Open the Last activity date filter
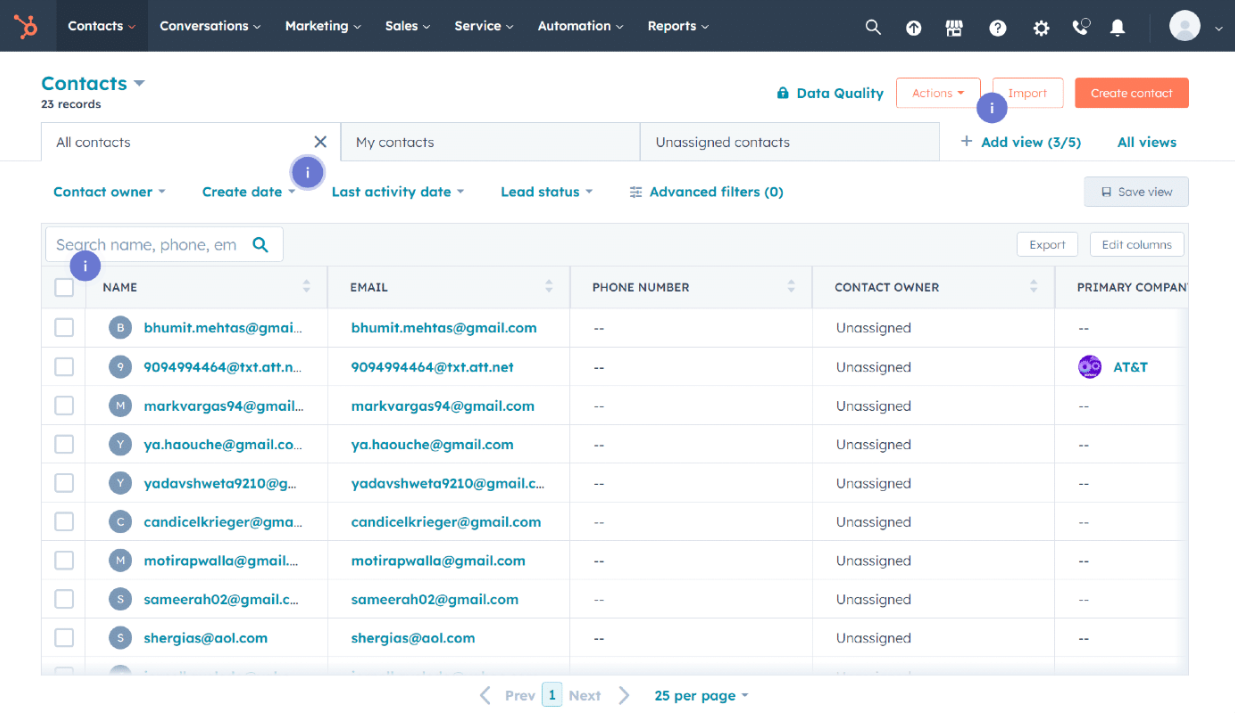1235x713 pixels. pyautogui.click(x=398, y=192)
